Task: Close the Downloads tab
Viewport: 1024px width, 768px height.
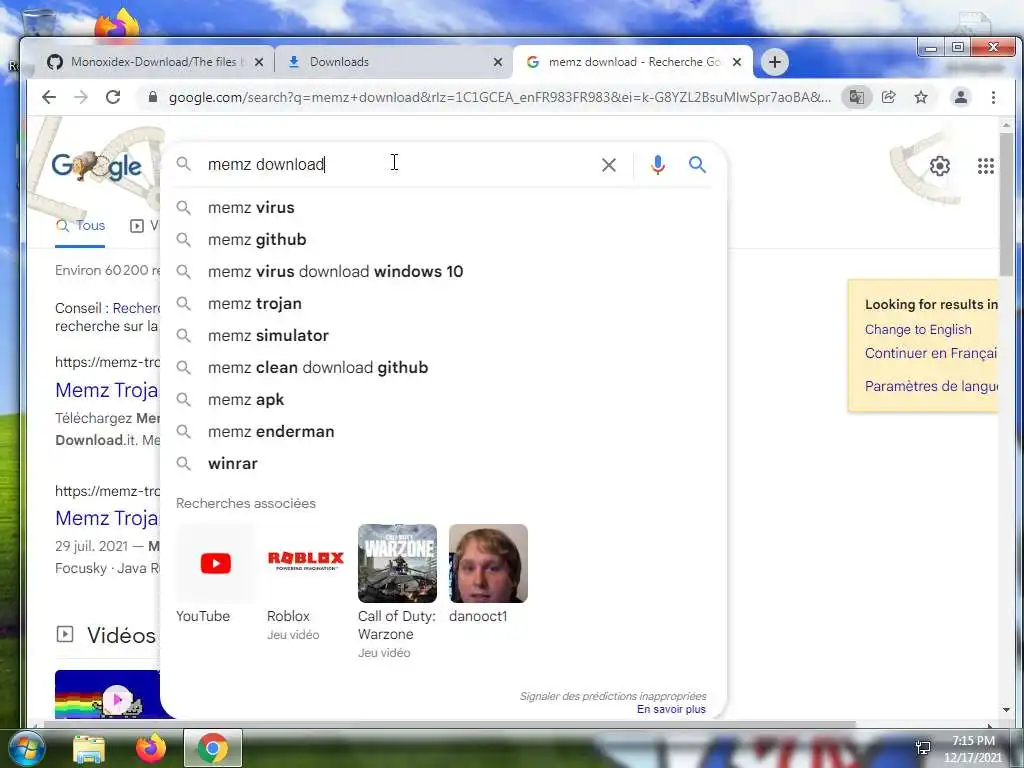Action: [x=498, y=62]
